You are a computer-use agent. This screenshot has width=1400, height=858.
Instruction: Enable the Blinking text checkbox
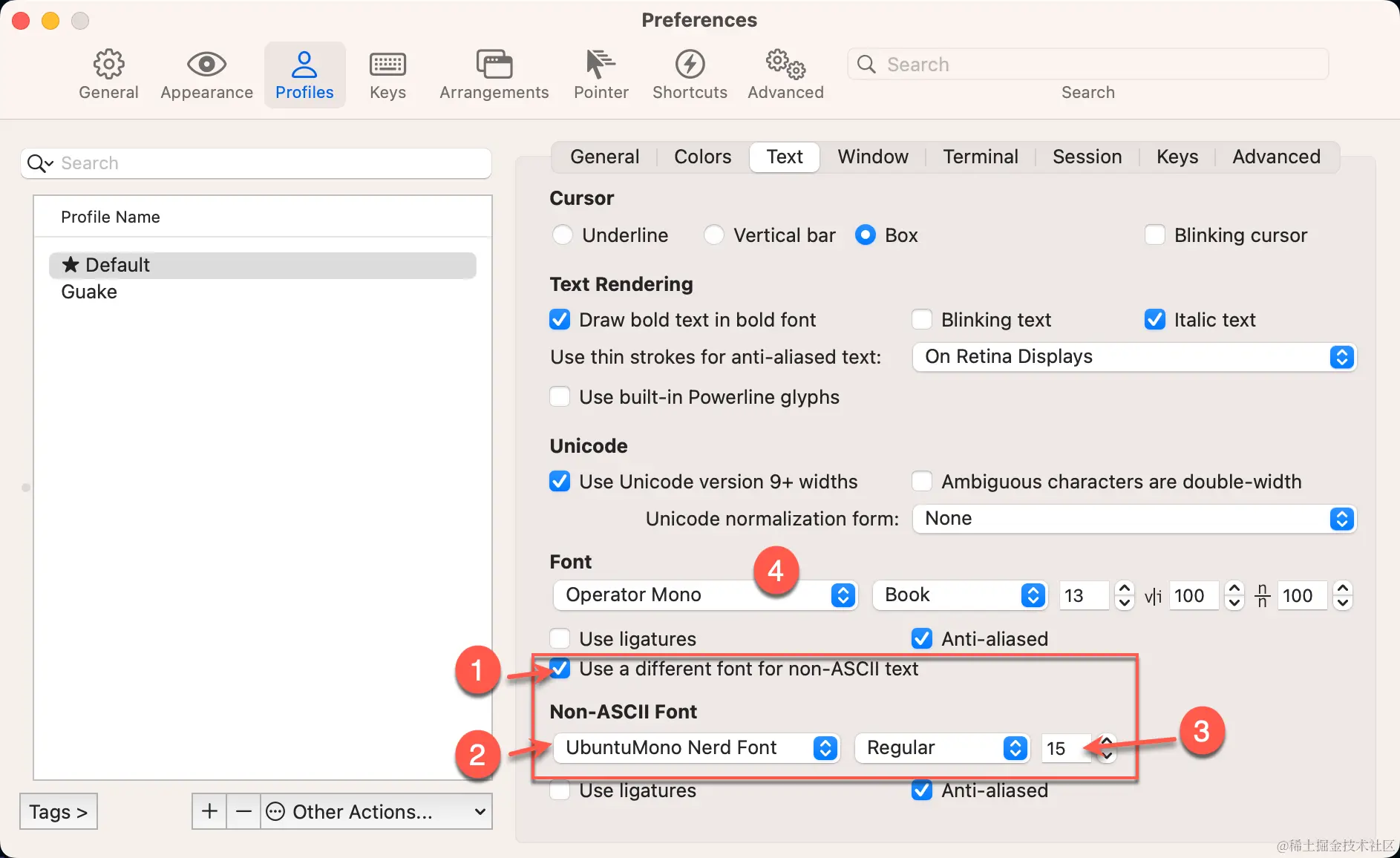[x=922, y=320]
